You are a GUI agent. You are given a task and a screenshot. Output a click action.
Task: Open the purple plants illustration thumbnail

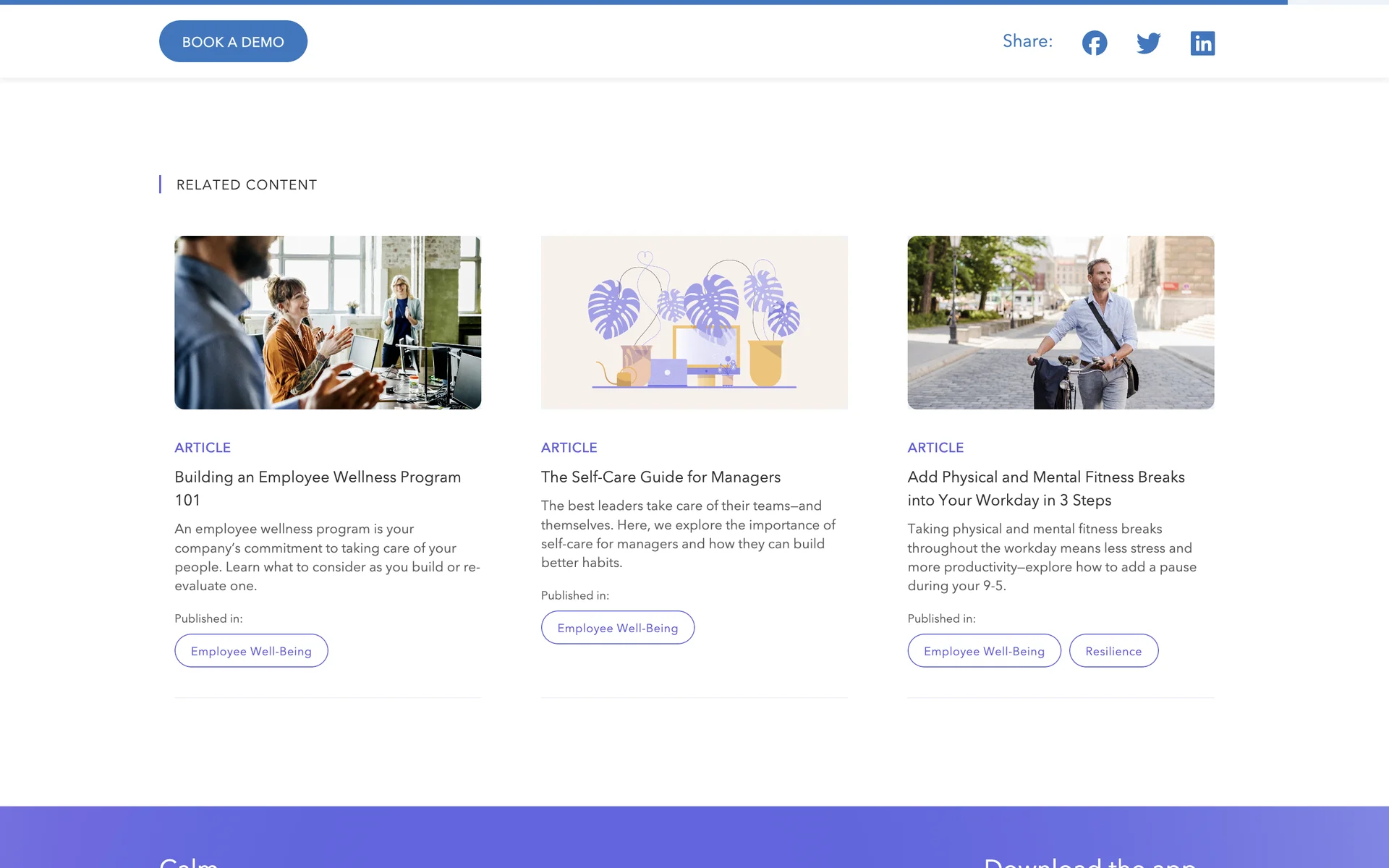pyautogui.click(x=694, y=323)
